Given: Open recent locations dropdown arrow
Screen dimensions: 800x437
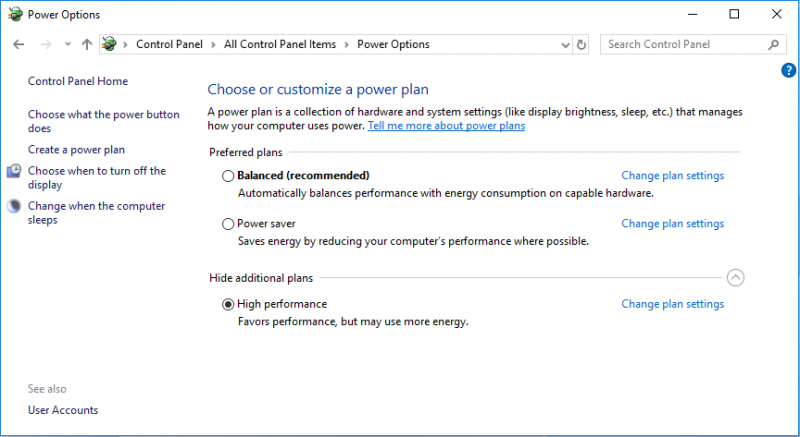Looking at the screenshot, I should (68, 44).
